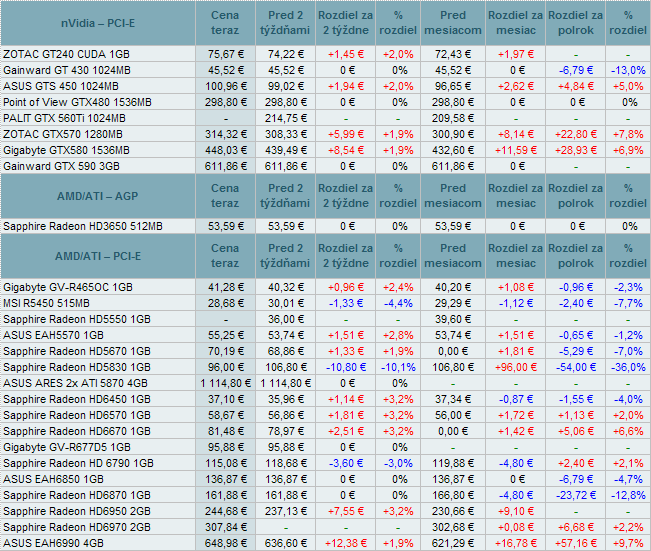651x551 pixels.
Task: Click the 'Gainward GT 430 1024MB' row name
Action: coord(67,70)
